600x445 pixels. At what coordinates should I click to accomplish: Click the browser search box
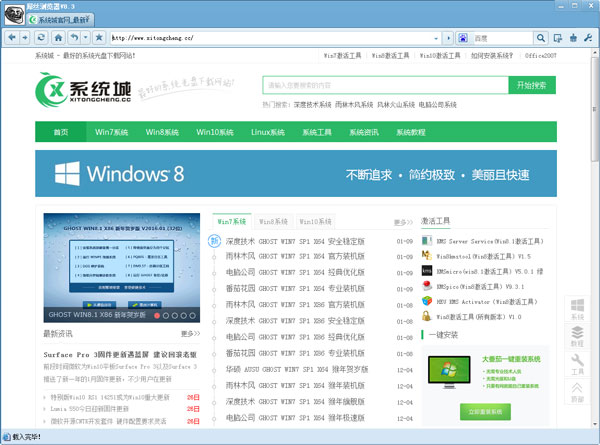502,38
